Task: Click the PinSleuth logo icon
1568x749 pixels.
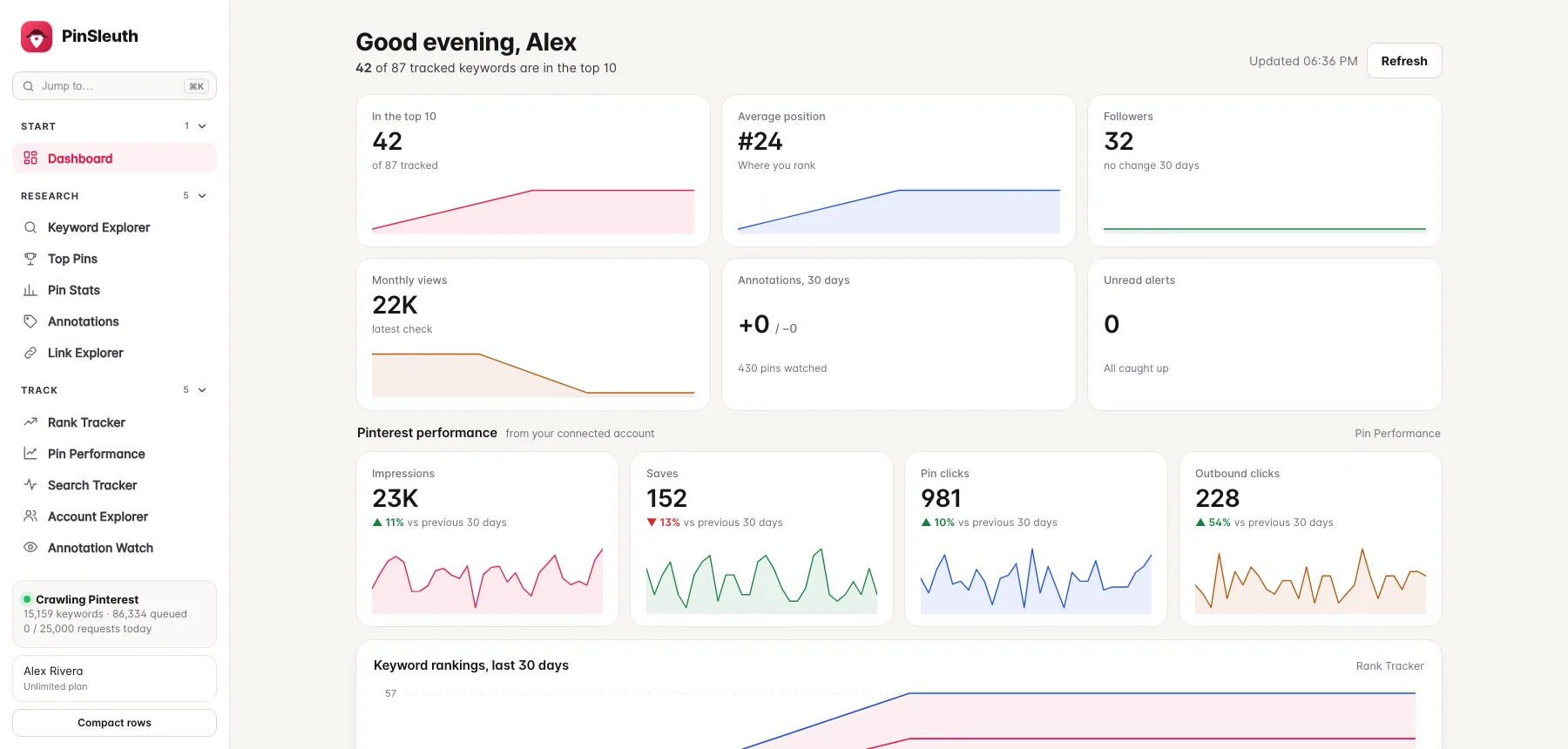Action: click(x=37, y=37)
